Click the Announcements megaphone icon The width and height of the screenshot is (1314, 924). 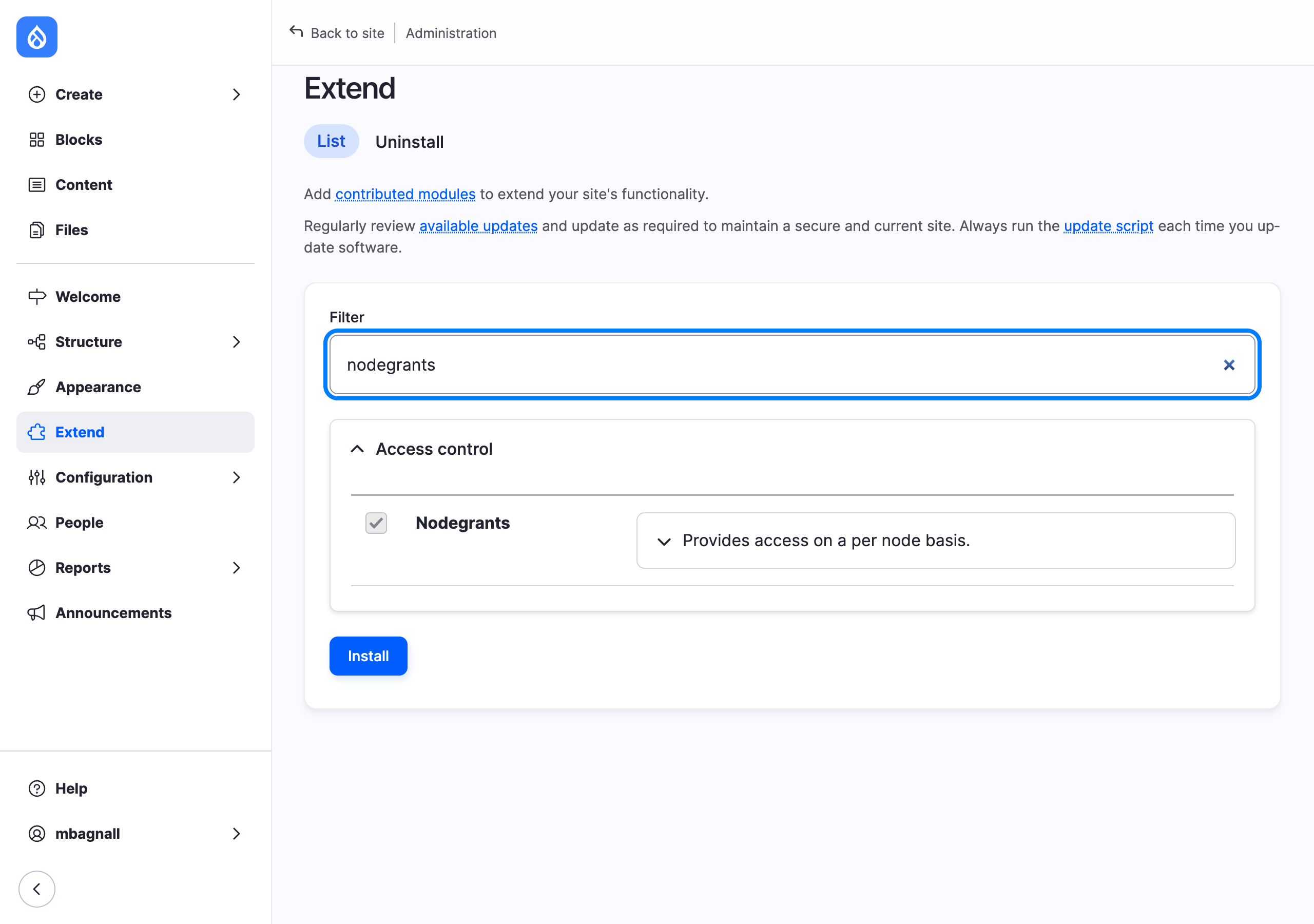point(36,613)
